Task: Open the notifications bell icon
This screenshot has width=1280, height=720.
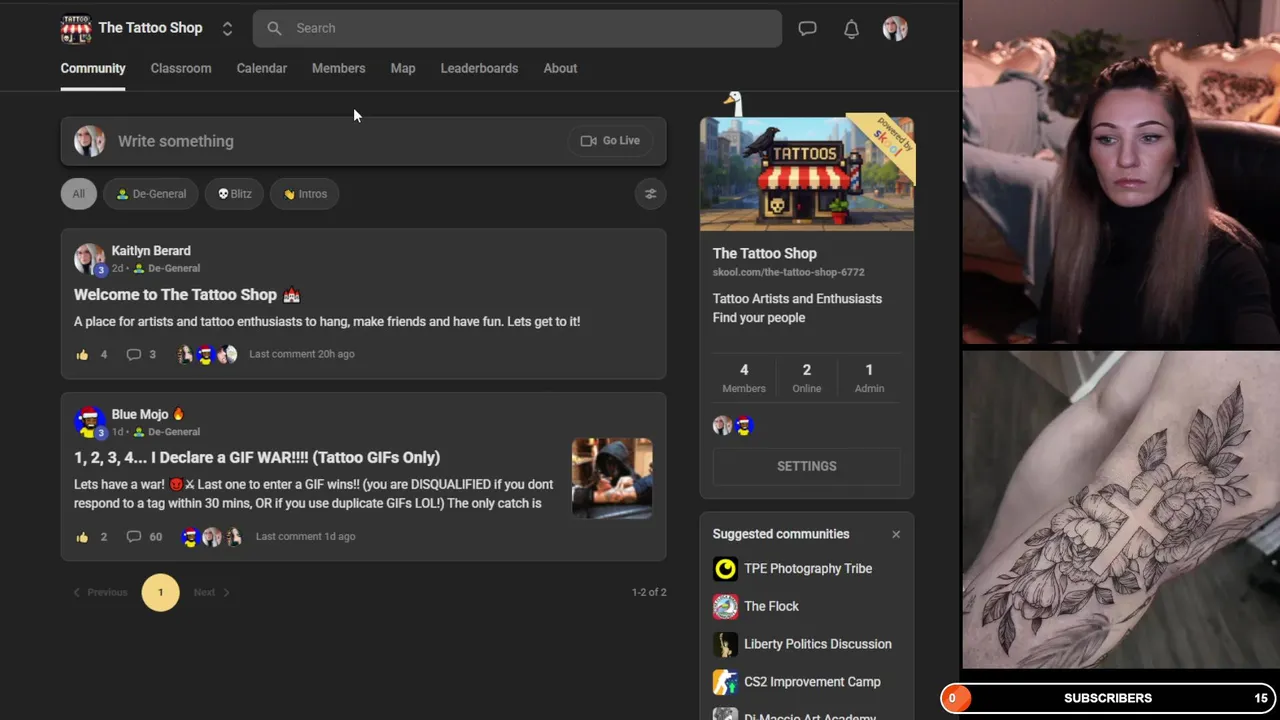Action: point(851,29)
